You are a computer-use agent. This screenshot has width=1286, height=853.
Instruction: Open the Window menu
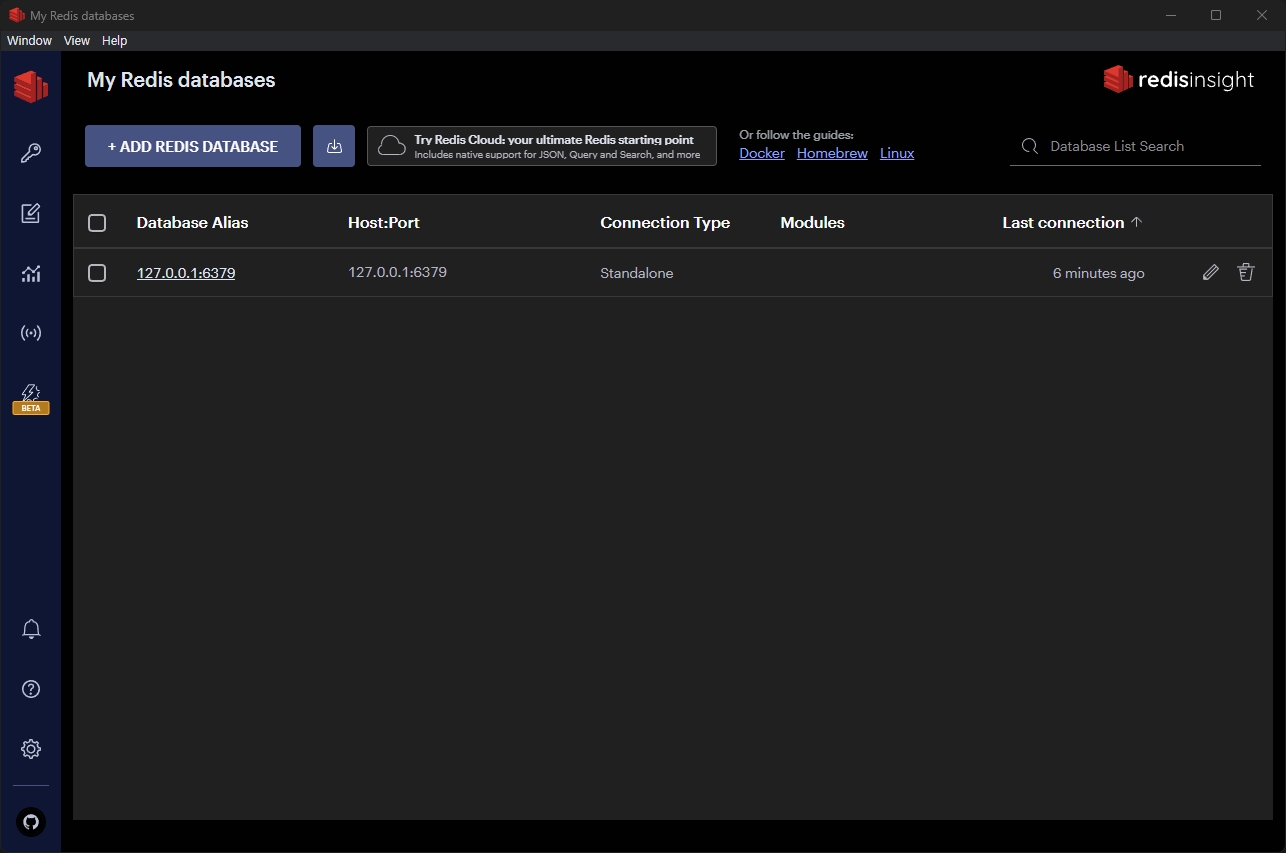click(29, 41)
